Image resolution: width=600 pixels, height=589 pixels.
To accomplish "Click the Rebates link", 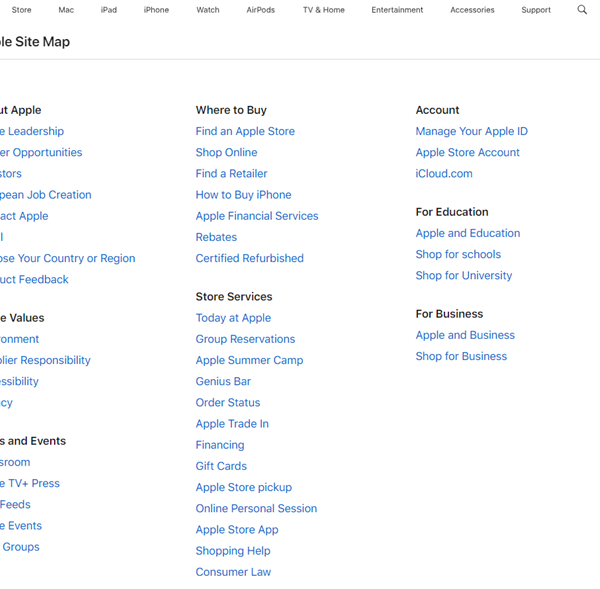I will (x=216, y=237).
